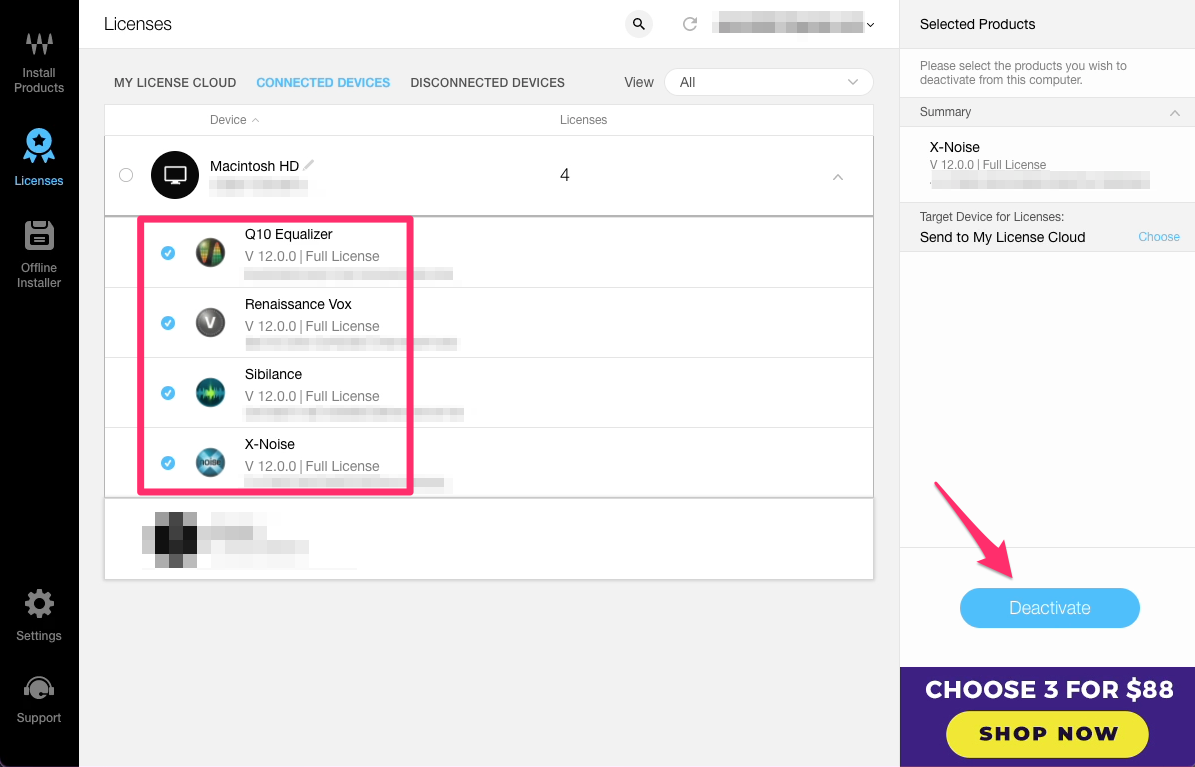Click the license count 4 for Macintosh HD
Screen dimensions: 1195x767
pos(565,175)
